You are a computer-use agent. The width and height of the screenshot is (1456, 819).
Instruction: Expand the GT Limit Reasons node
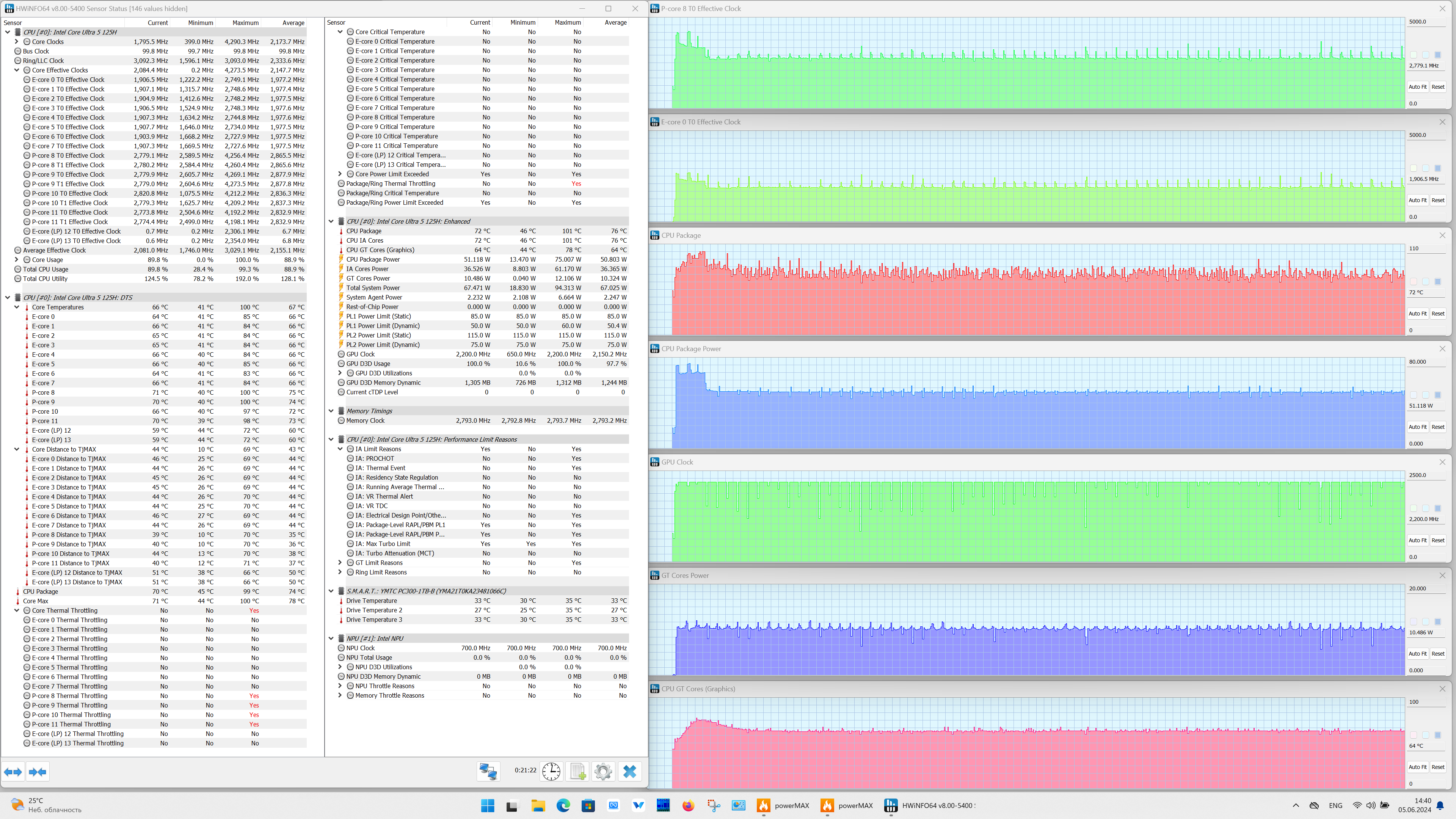click(340, 563)
